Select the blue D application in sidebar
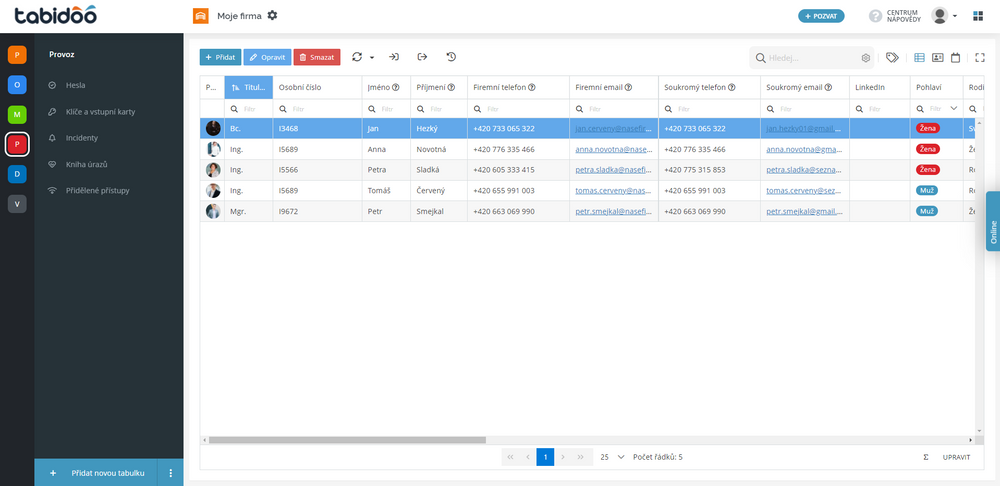 (x=17, y=174)
